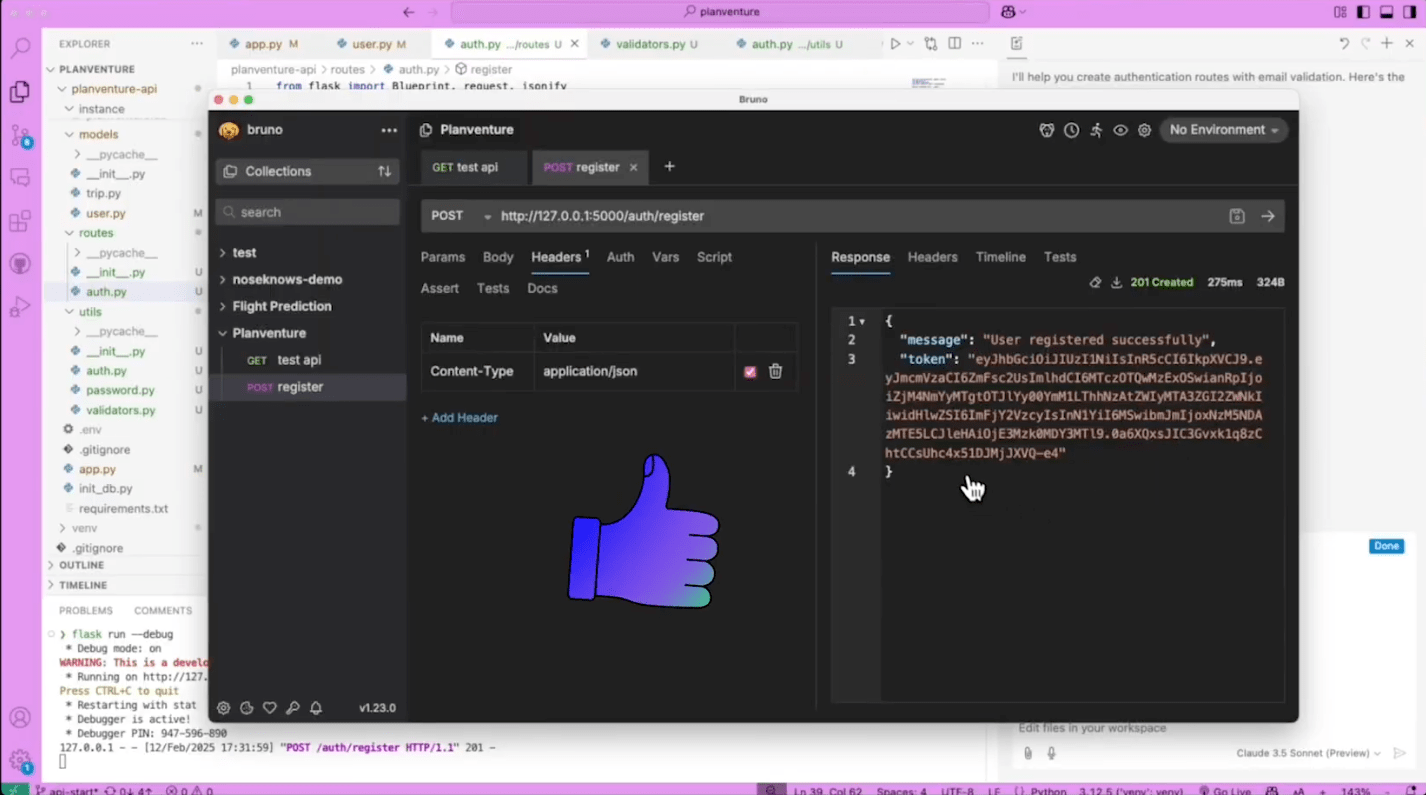Image resolution: width=1426 pixels, height=795 pixels.
Task: Switch to the Tests tab in the response pane
Action: click(x=1059, y=257)
